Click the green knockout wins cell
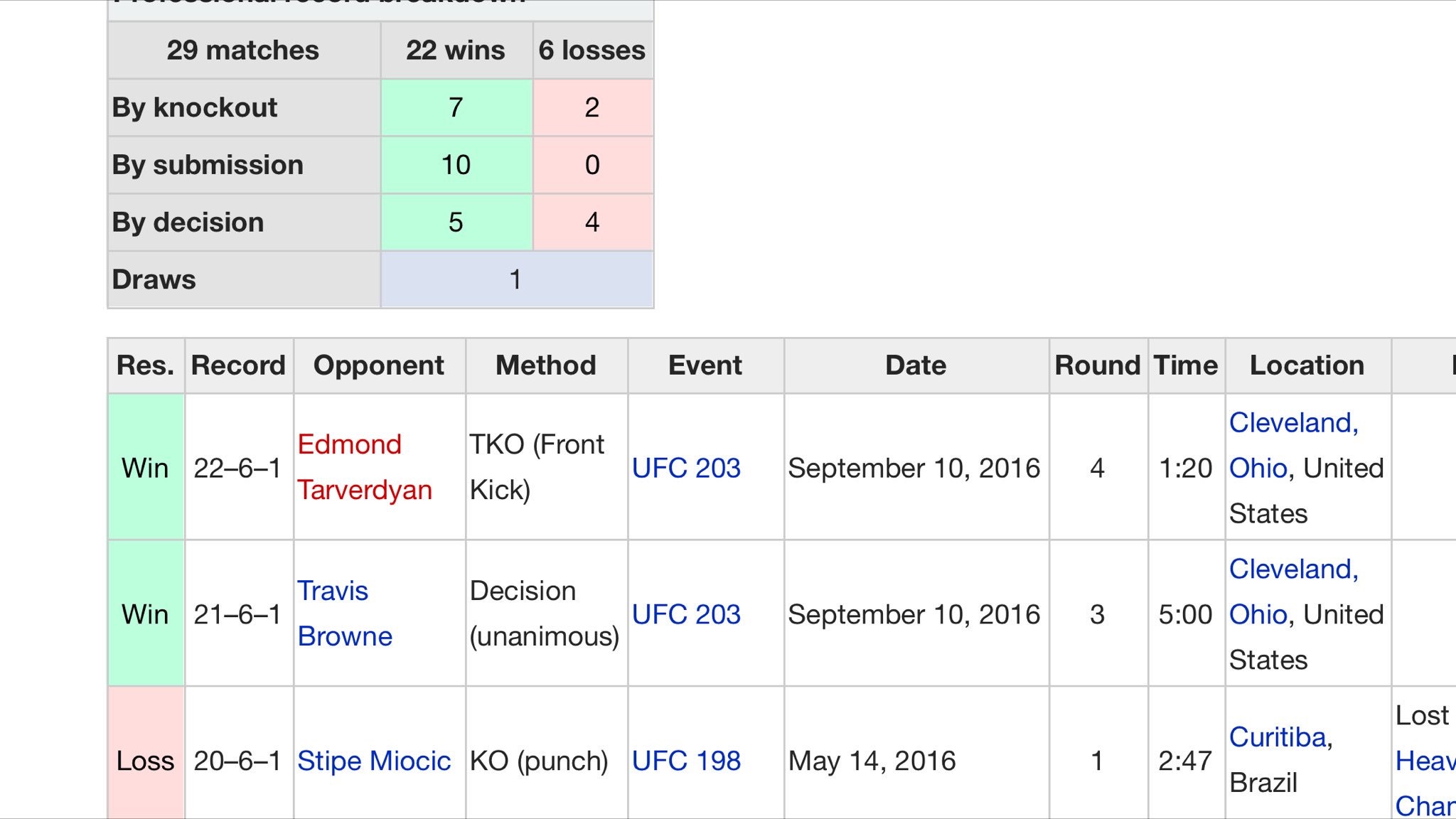This screenshot has height=819, width=1456. (x=456, y=107)
